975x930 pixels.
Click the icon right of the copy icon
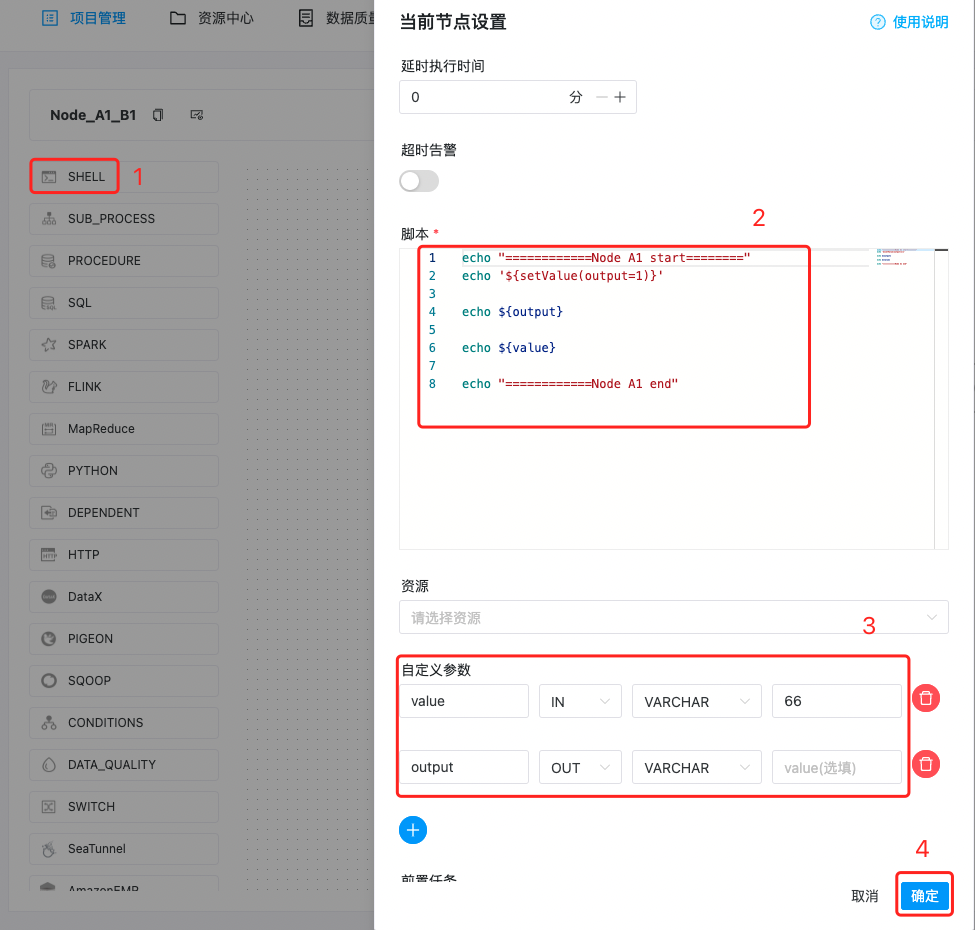coord(196,115)
